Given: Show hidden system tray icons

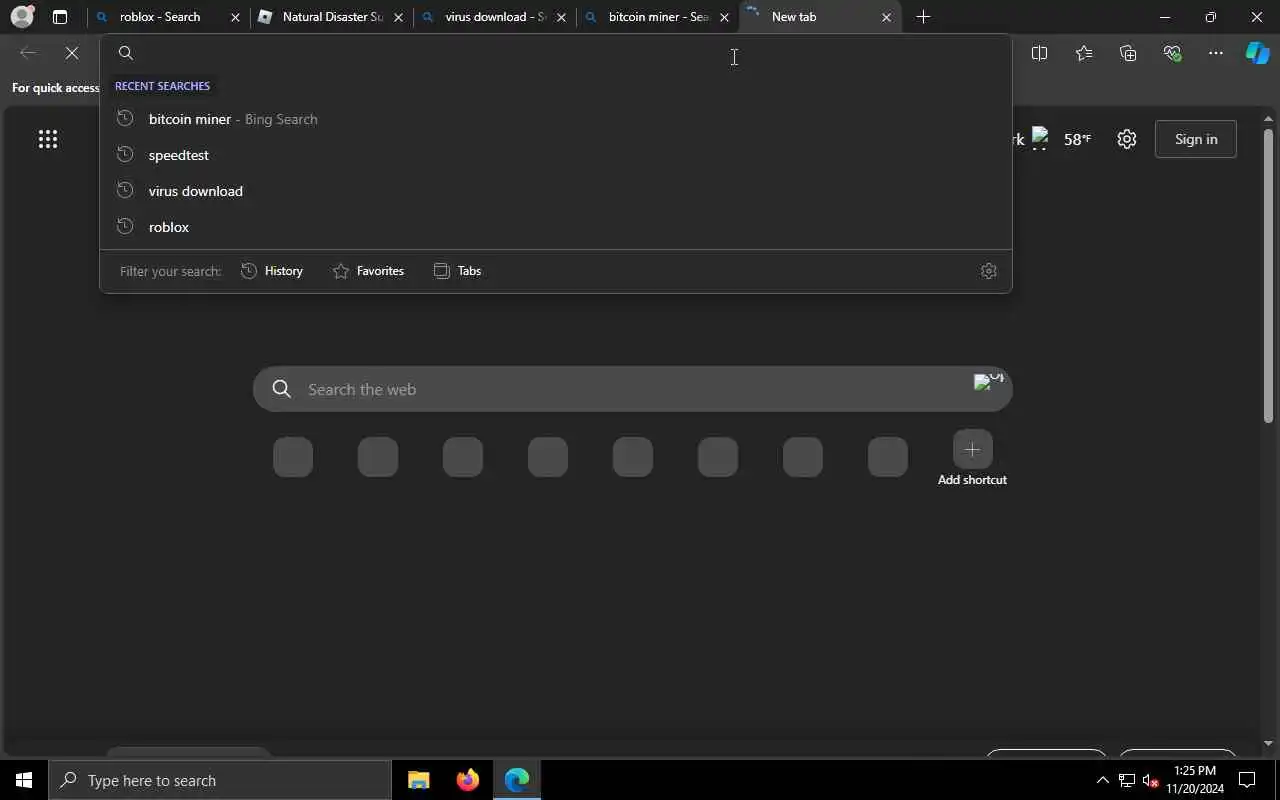Looking at the screenshot, I should point(1103,780).
